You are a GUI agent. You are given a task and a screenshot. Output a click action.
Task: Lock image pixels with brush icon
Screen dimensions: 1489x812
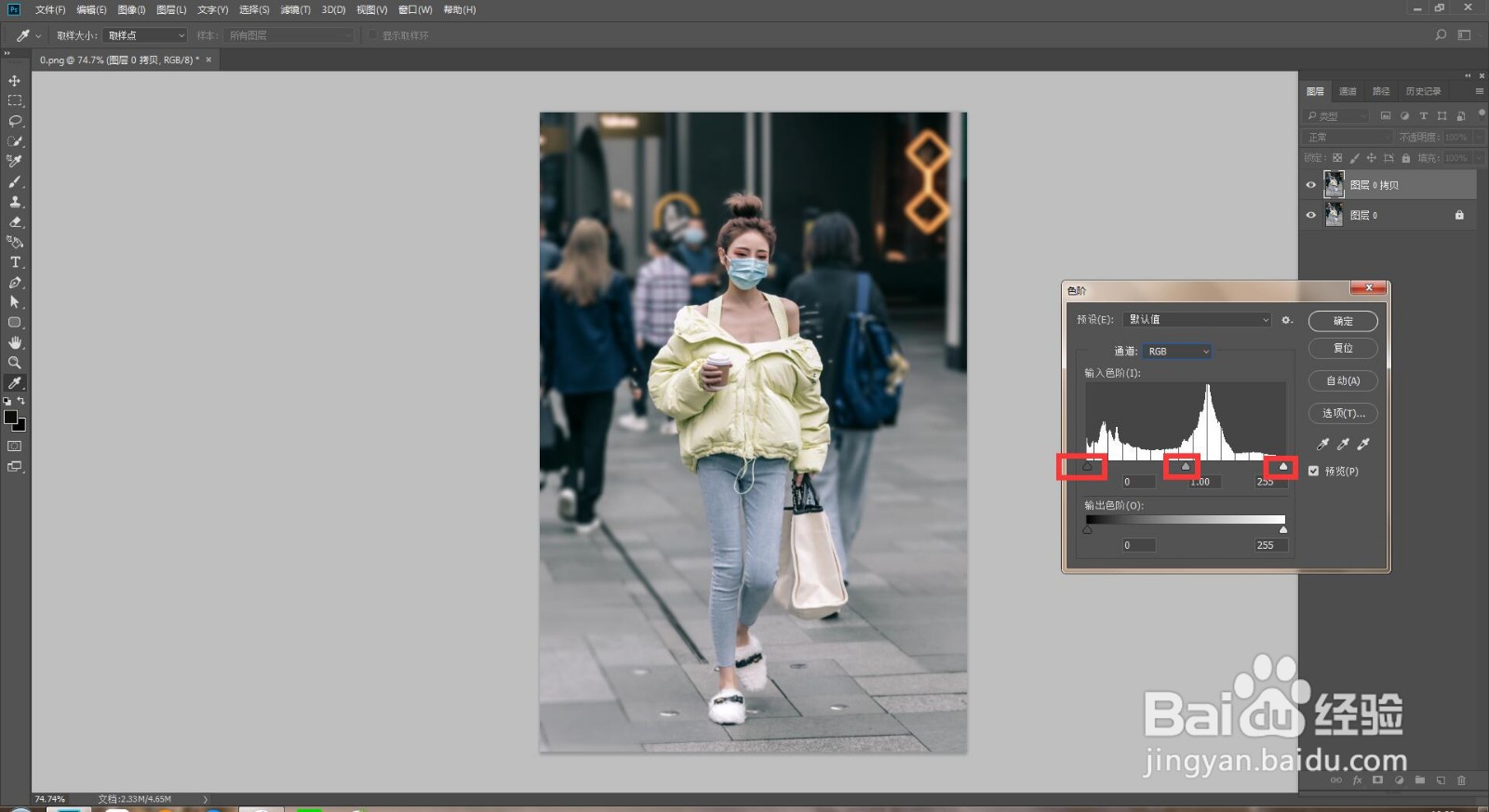tap(1354, 158)
